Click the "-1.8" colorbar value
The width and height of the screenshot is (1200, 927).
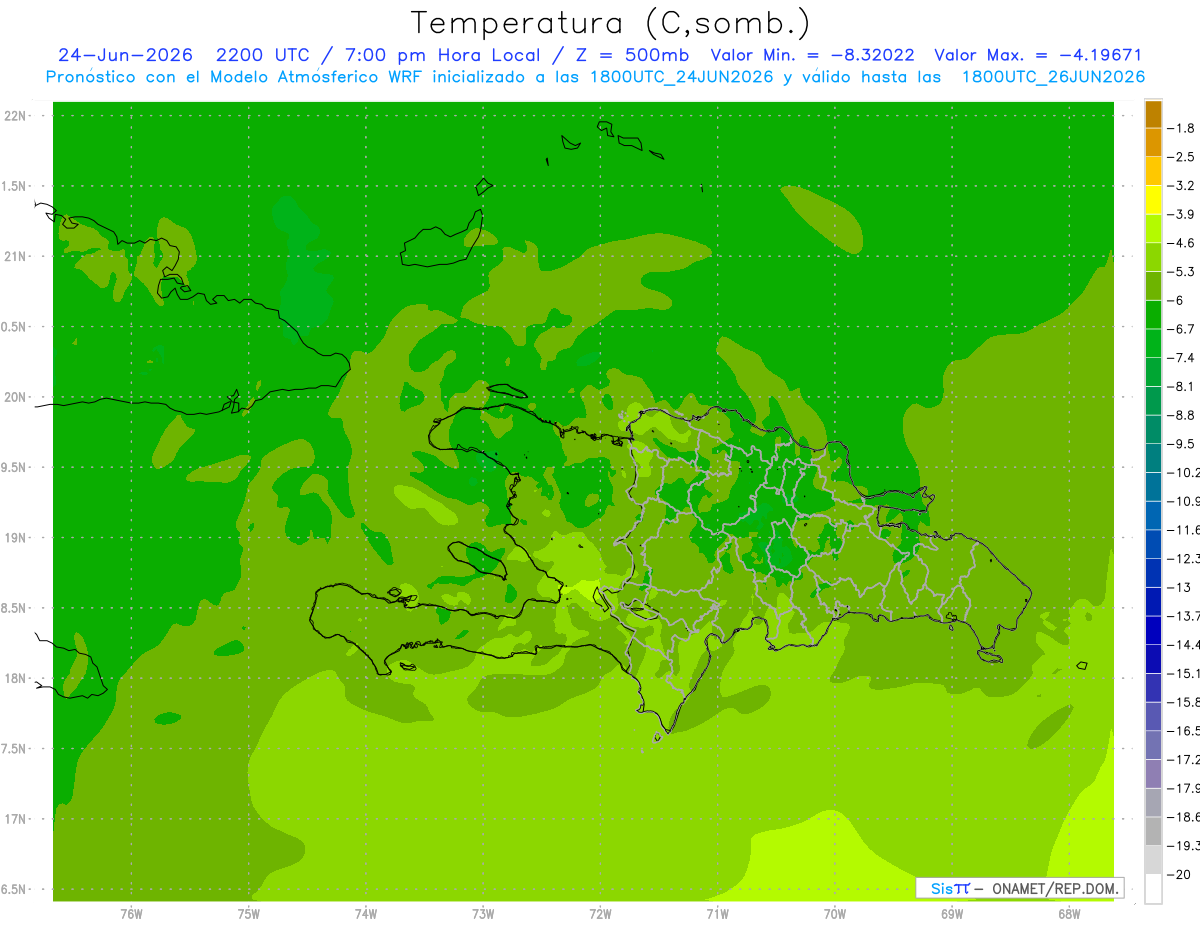[x=1181, y=128]
